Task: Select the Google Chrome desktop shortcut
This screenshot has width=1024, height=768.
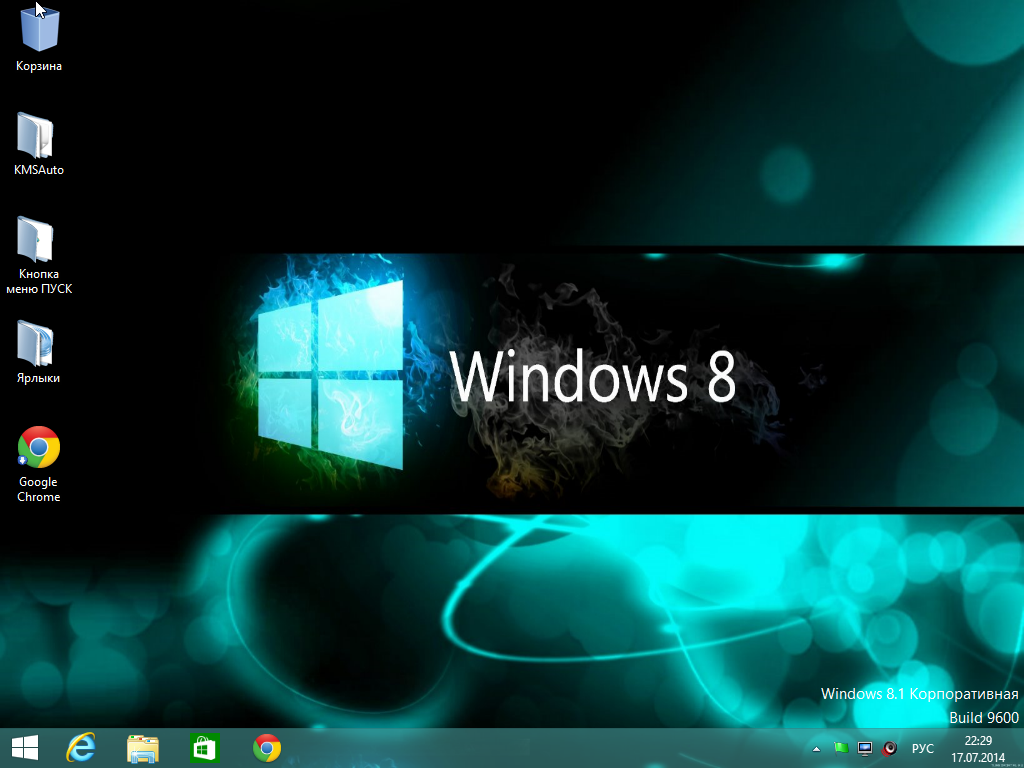Action: (39, 447)
